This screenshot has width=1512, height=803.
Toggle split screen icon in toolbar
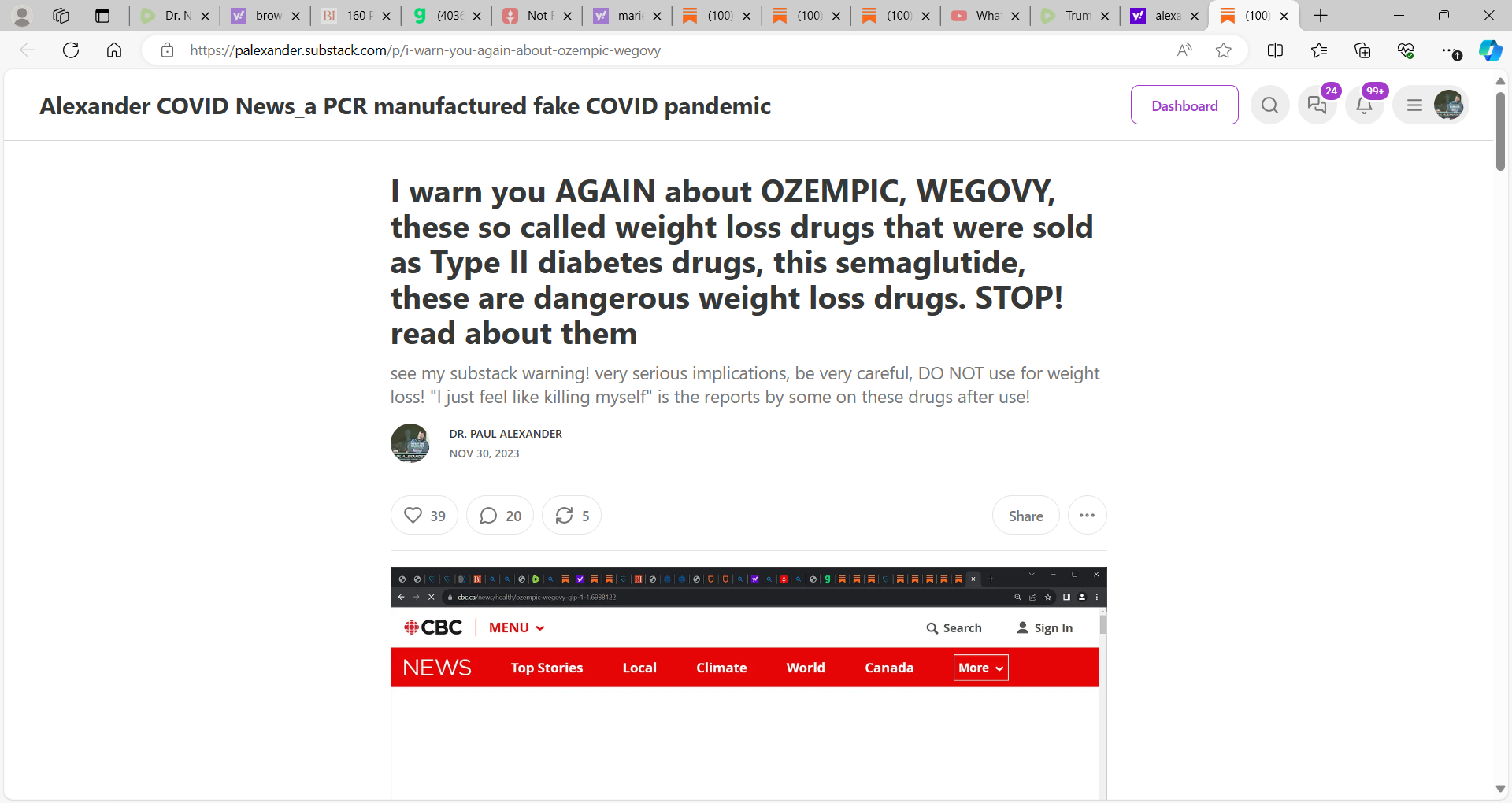[1275, 50]
